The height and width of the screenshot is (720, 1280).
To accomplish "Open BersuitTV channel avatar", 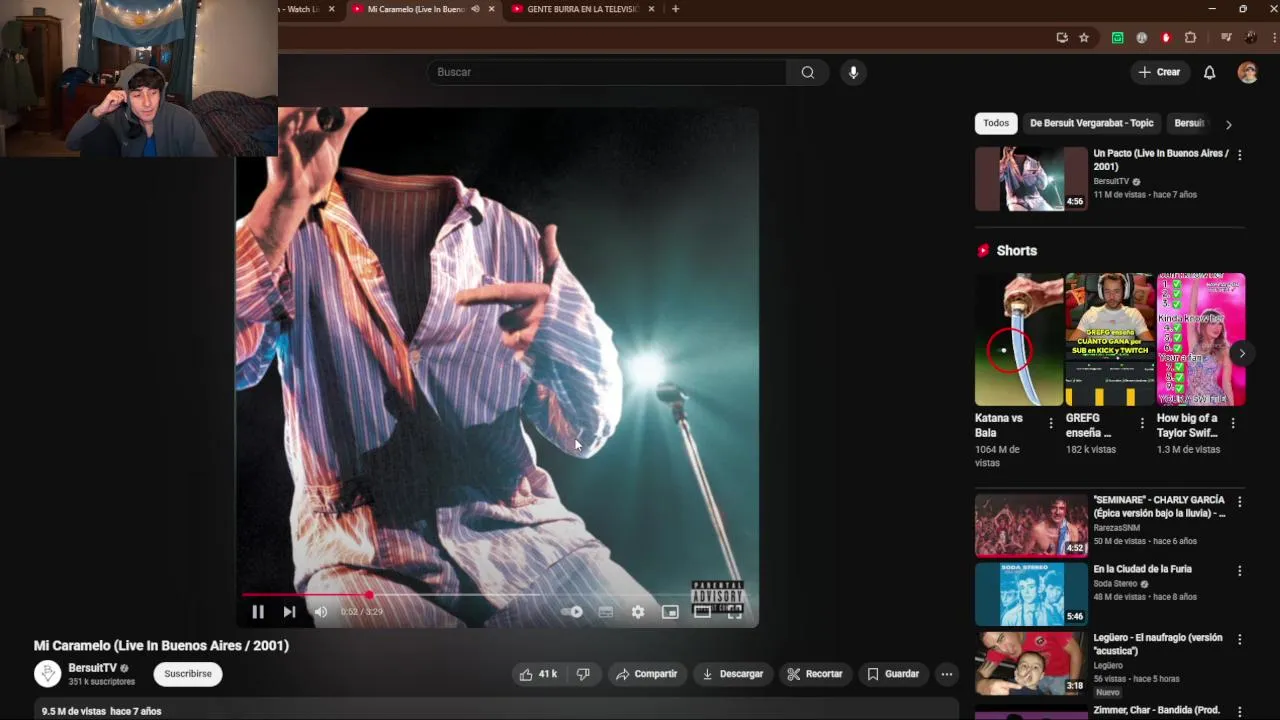I will [x=48, y=674].
